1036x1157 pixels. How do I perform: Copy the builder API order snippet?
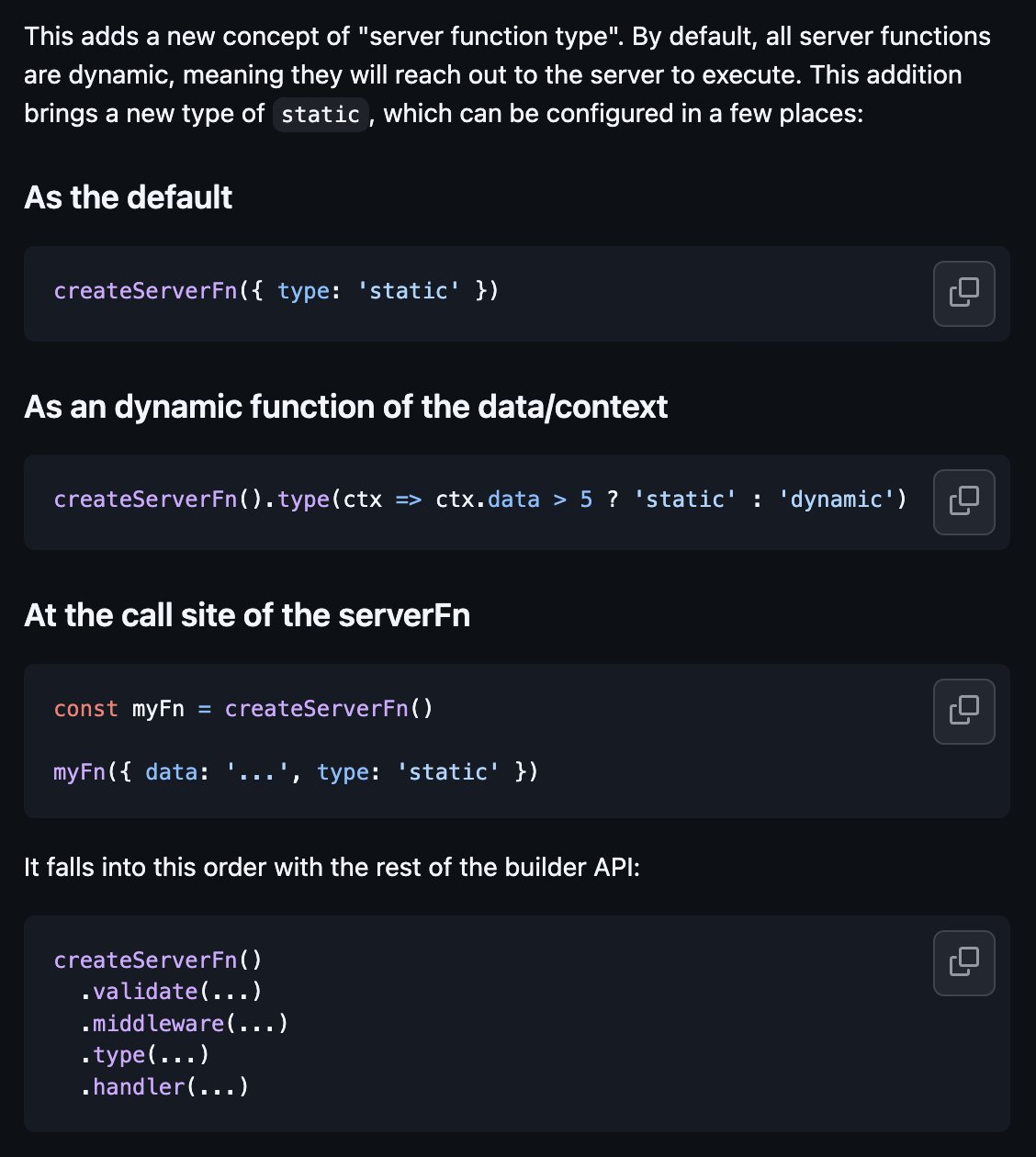[x=963, y=963]
